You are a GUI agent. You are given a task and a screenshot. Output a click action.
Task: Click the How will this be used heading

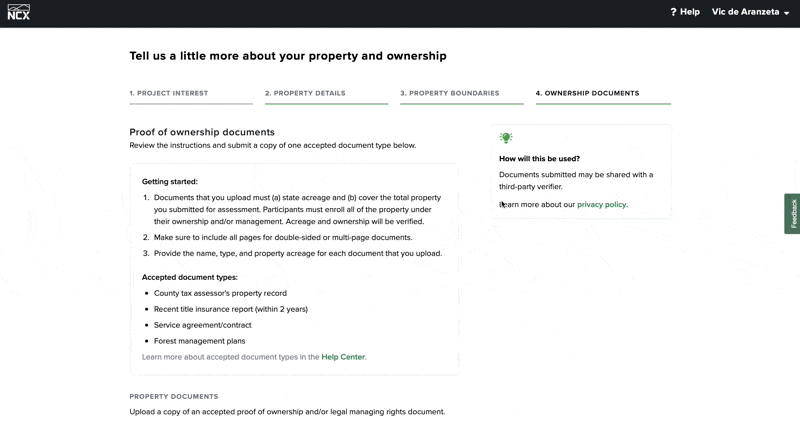(x=539, y=159)
